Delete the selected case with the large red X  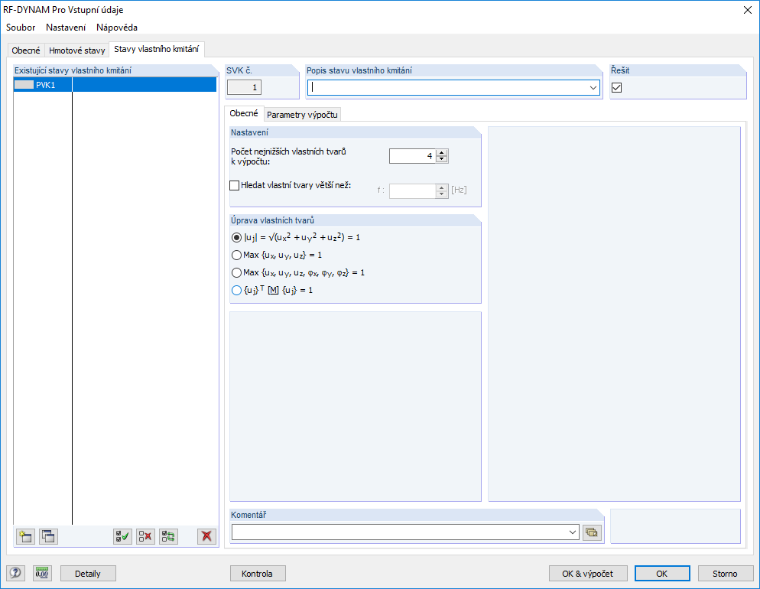pyautogui.click(x=206, y=536)
